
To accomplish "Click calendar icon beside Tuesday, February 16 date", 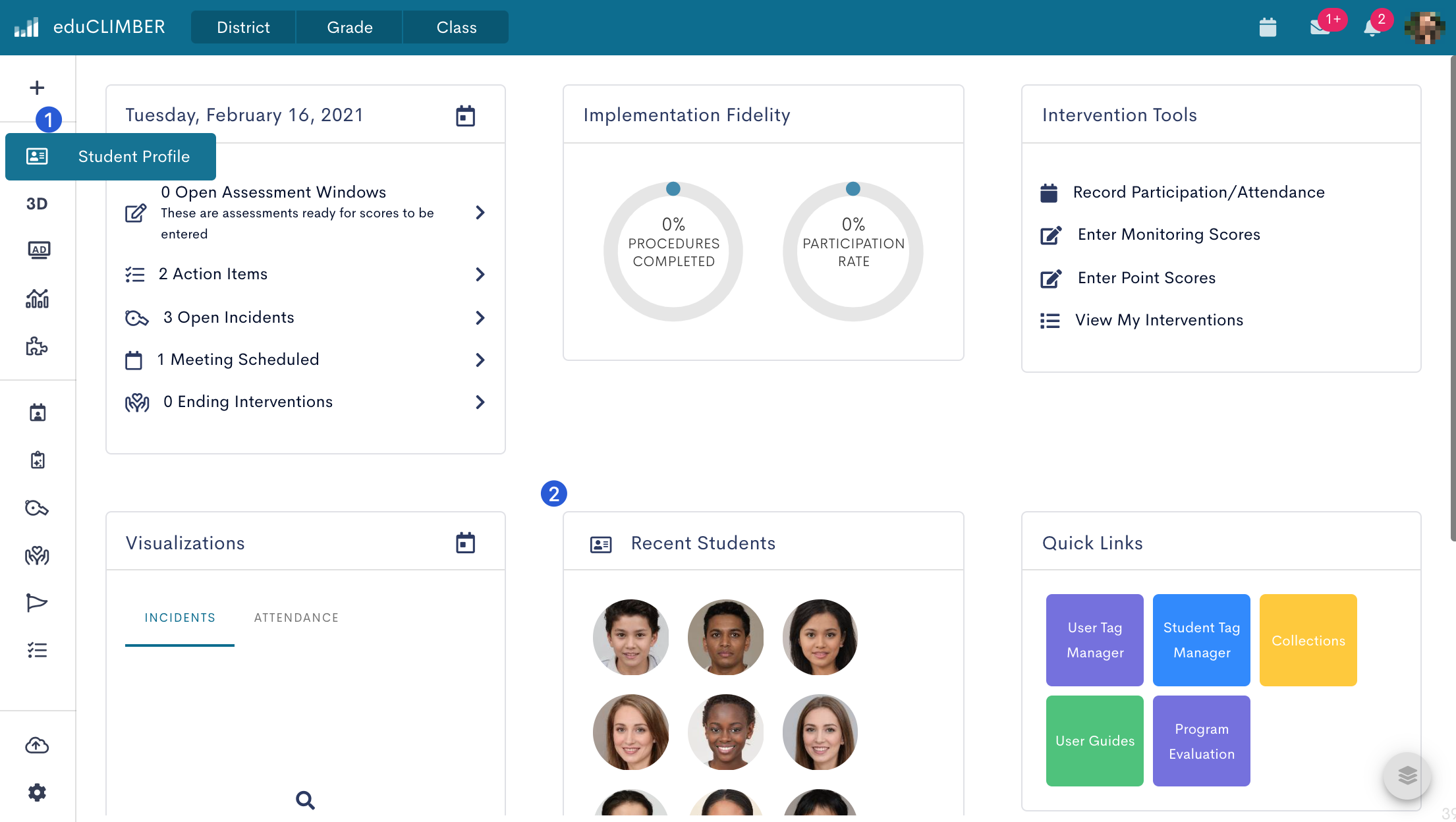I will point(465,116).
